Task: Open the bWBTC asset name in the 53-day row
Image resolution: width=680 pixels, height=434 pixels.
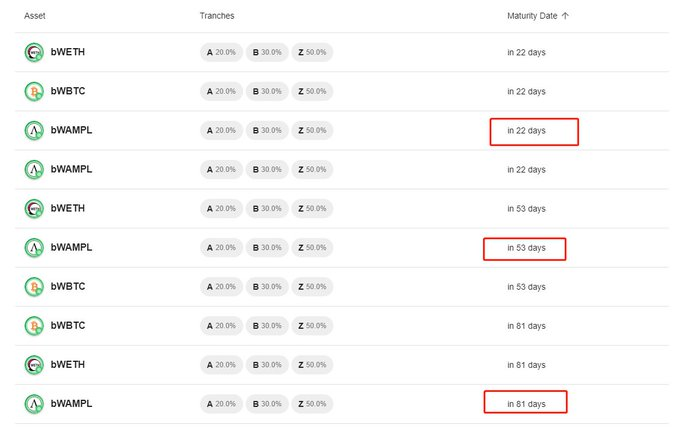Action: [68, 286]
